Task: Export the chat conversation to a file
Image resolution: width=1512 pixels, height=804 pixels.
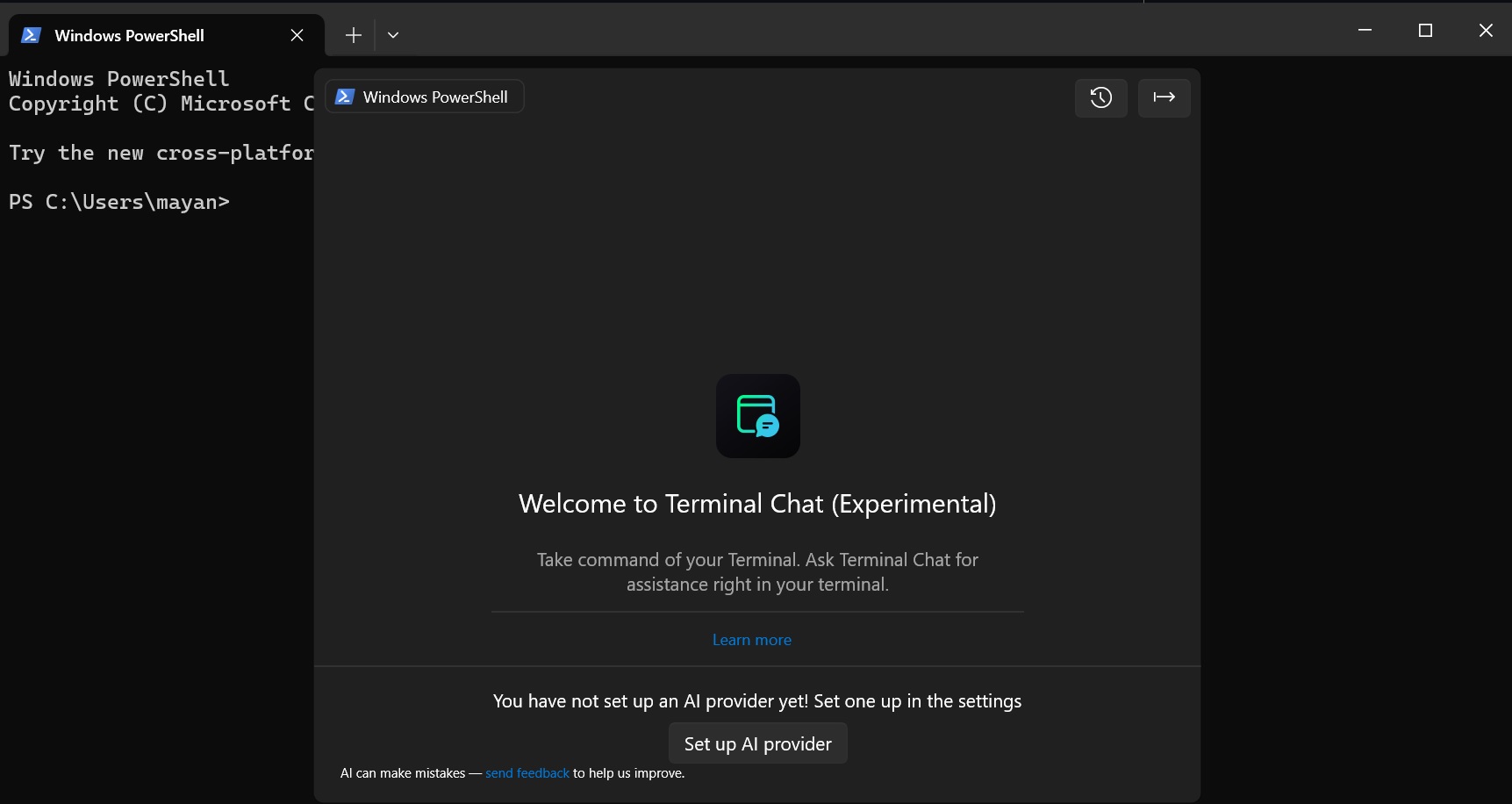Action: tap(1164, 97)
